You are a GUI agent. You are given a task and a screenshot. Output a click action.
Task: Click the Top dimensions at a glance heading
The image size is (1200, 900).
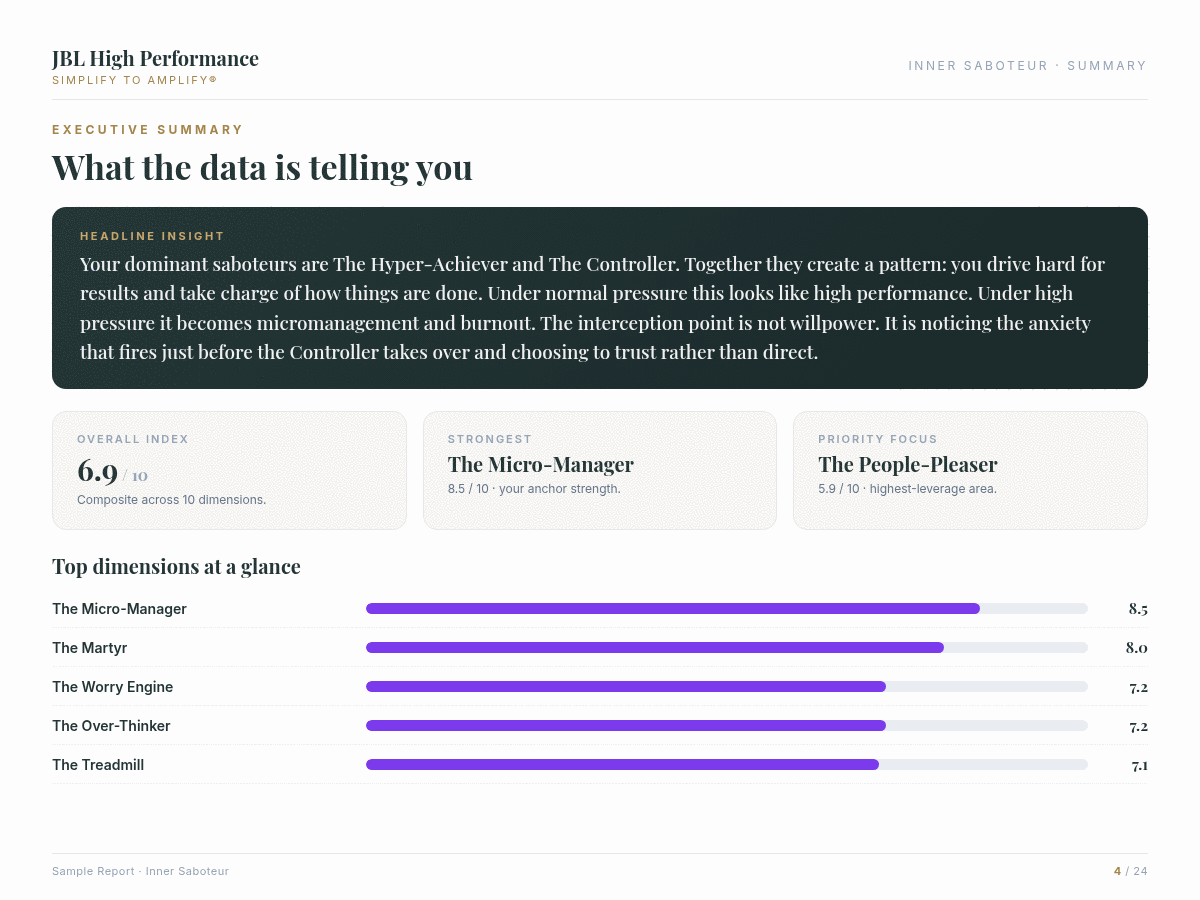[x=176, y=567]
